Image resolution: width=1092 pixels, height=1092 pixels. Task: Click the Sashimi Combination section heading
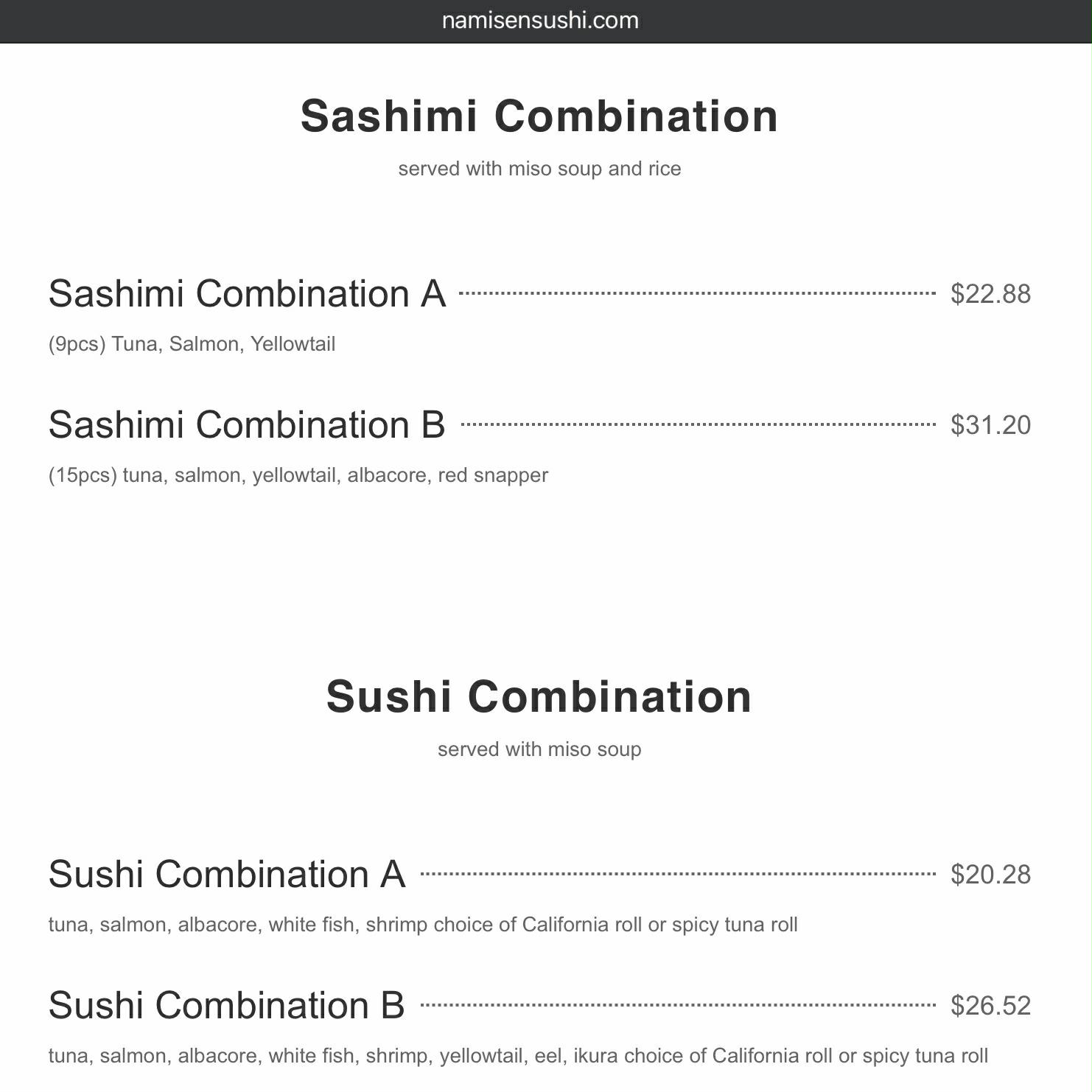(x=539, y=116)
